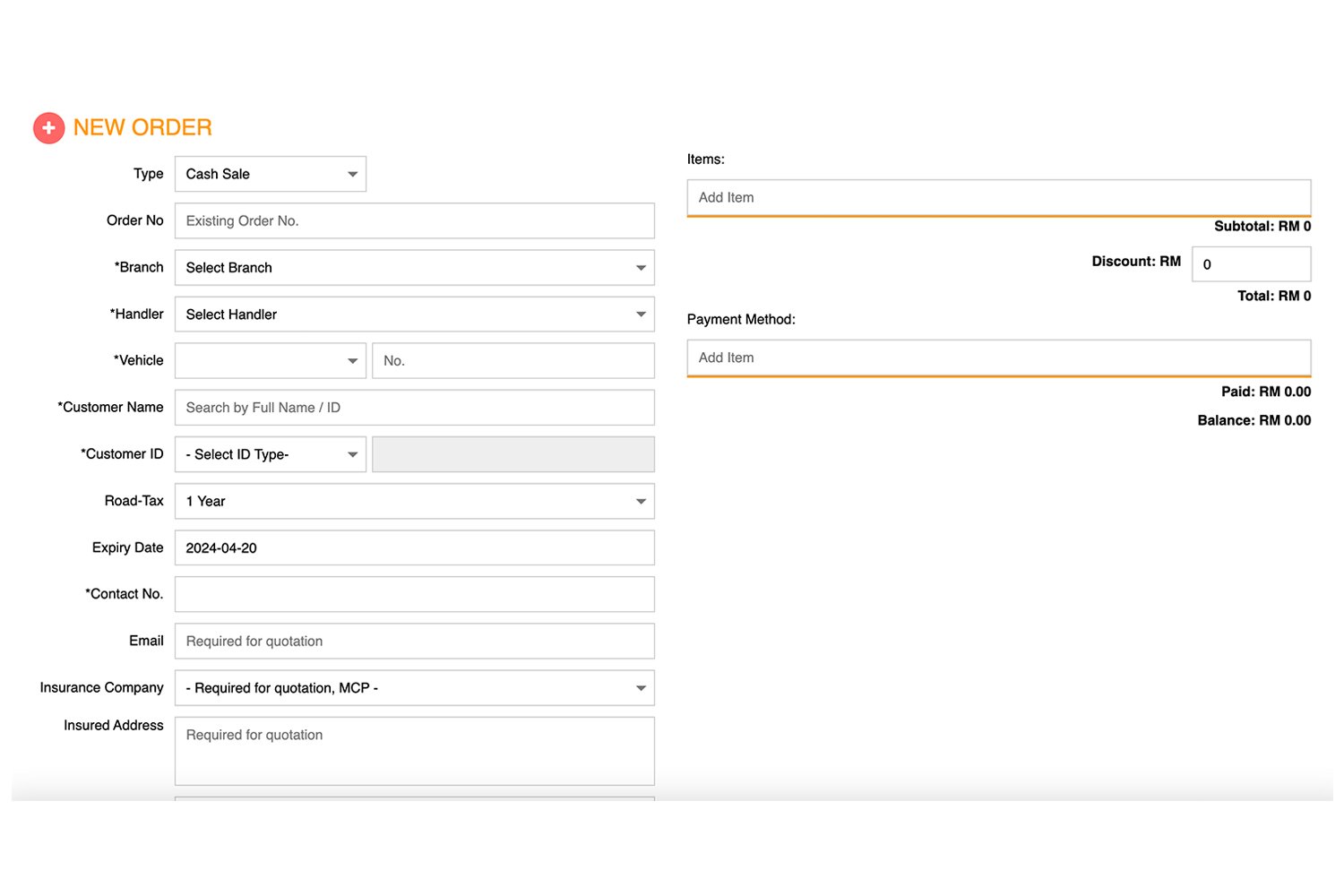Open the Insurance Company dropdown

click(x=414, y=688)
